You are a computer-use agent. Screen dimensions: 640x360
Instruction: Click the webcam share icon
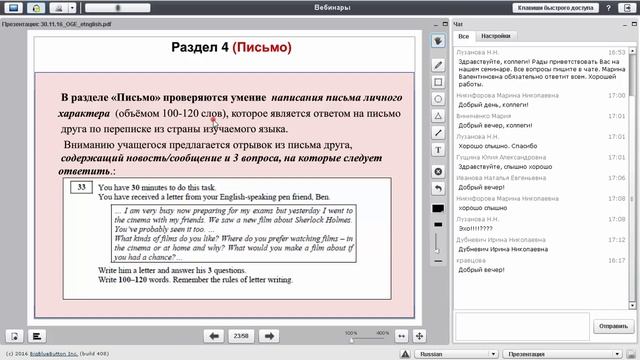(59, 7)
